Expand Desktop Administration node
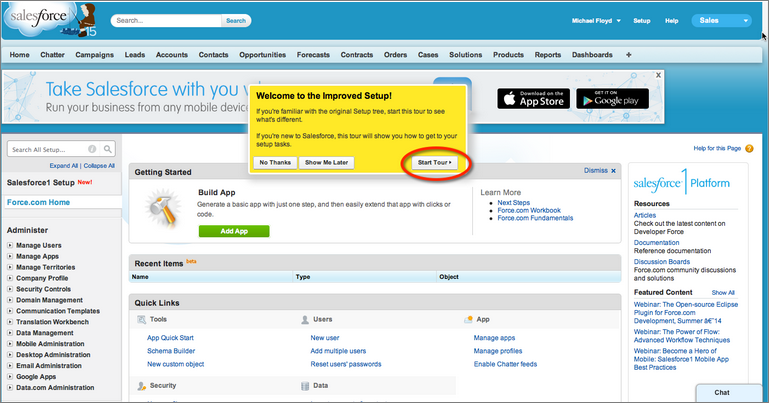This screenshot has height=403, width=769. point(10,354)
